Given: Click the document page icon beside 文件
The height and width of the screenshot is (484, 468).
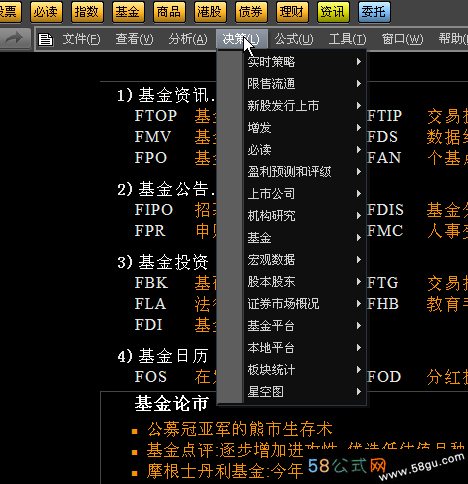Looking at the screenshot, I should point(45,39).
